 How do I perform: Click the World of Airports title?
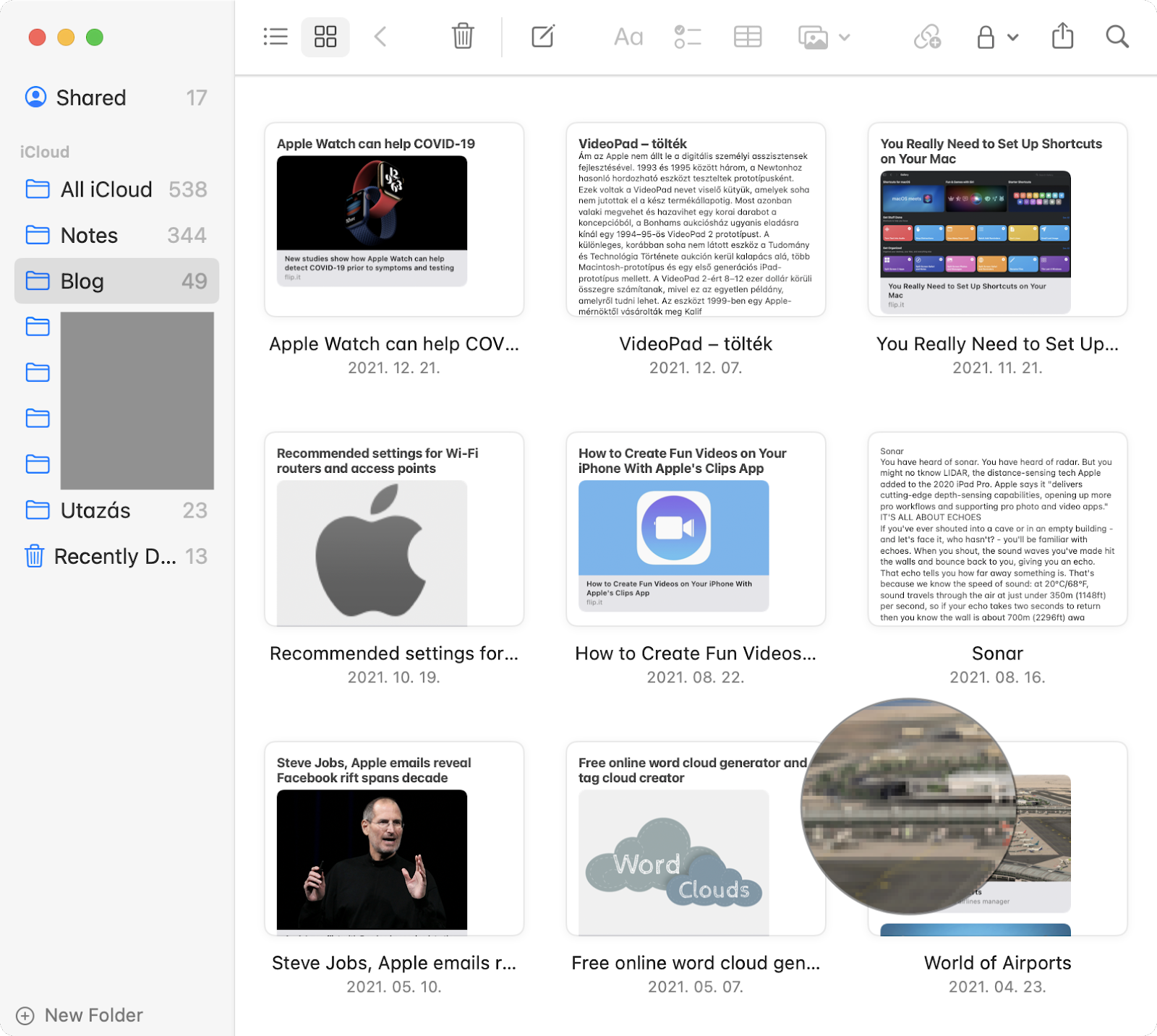tap(997, 963)
